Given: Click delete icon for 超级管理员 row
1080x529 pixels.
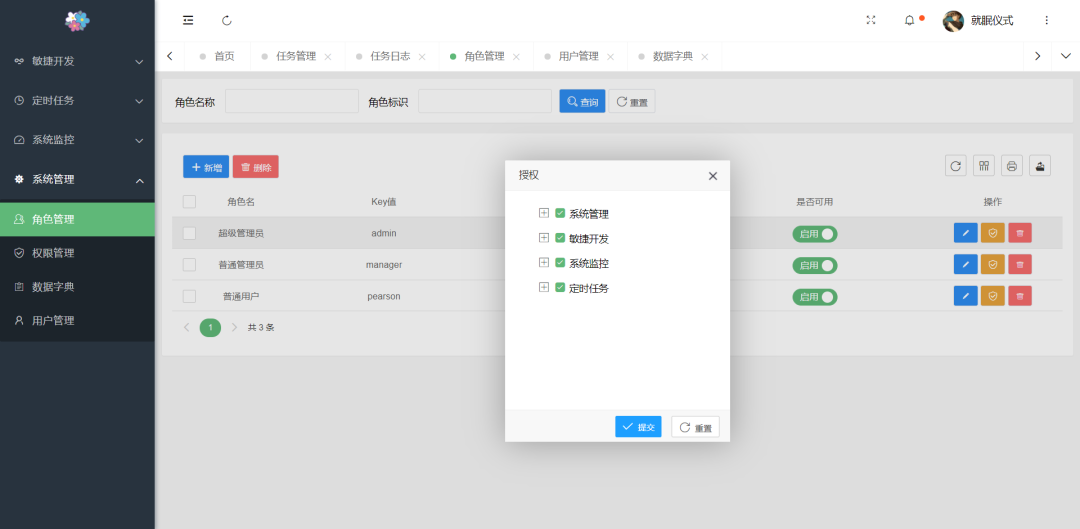Looking at the screenshot, I should (1020, 233).
